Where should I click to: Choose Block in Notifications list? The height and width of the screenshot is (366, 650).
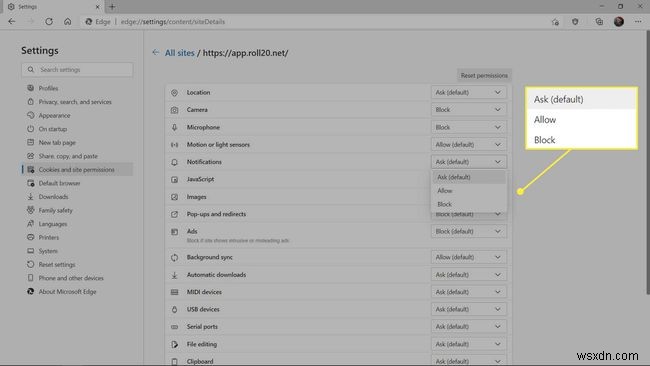(469, 204)
